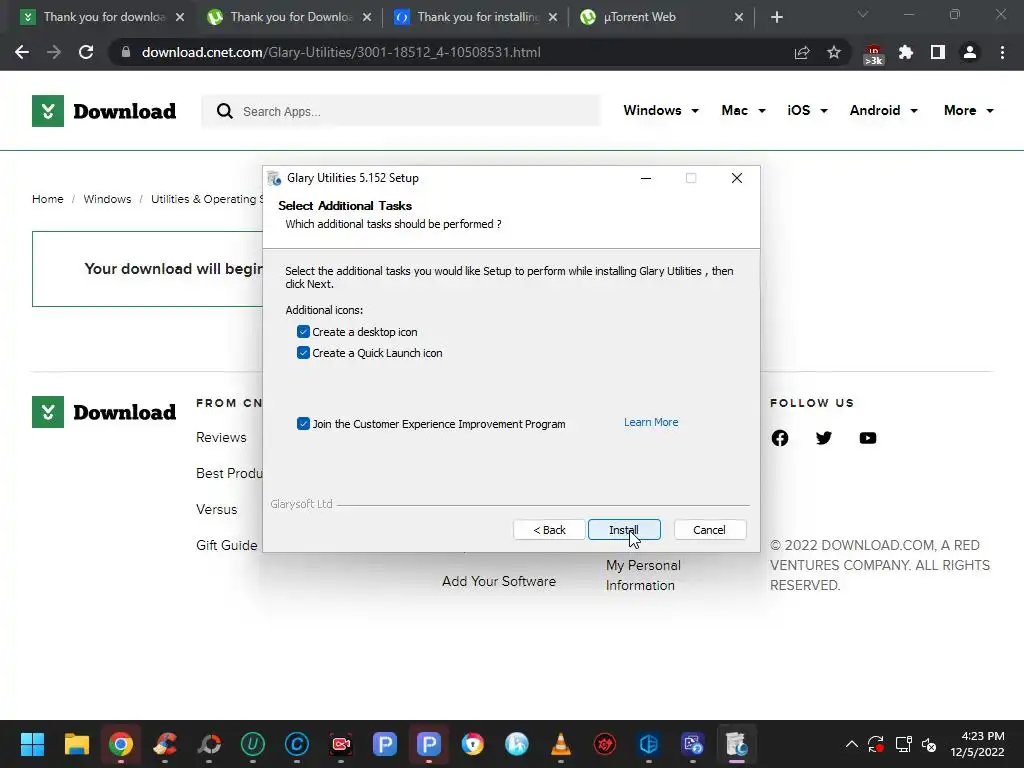
Task: Close the Glary Utilities Setup dialog
Action: [737, 178]
